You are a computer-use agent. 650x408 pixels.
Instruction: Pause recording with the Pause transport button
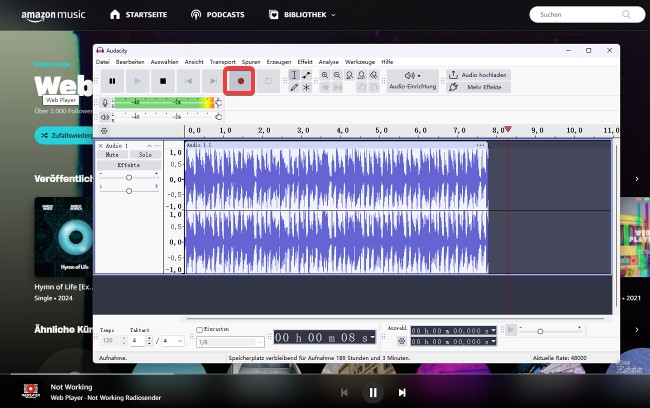[112, 81]
